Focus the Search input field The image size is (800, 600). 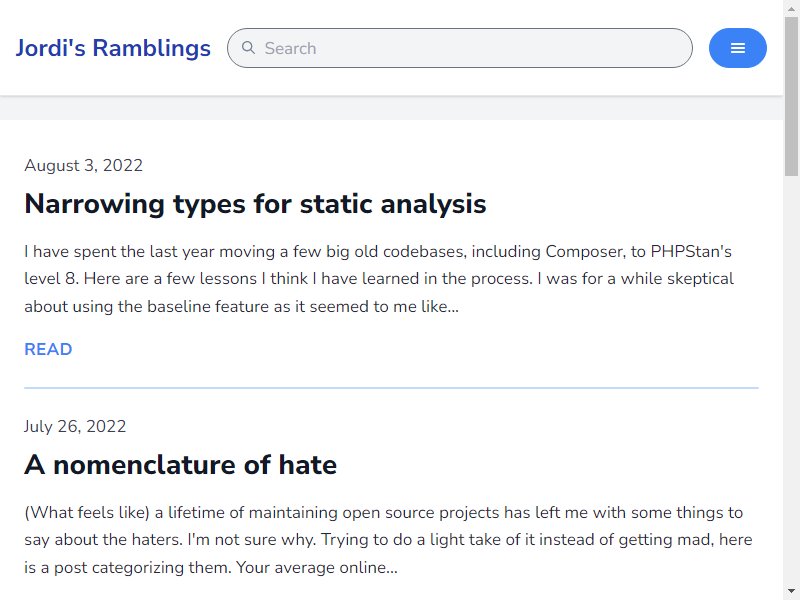pyautogui.click(x=460, y=48)
